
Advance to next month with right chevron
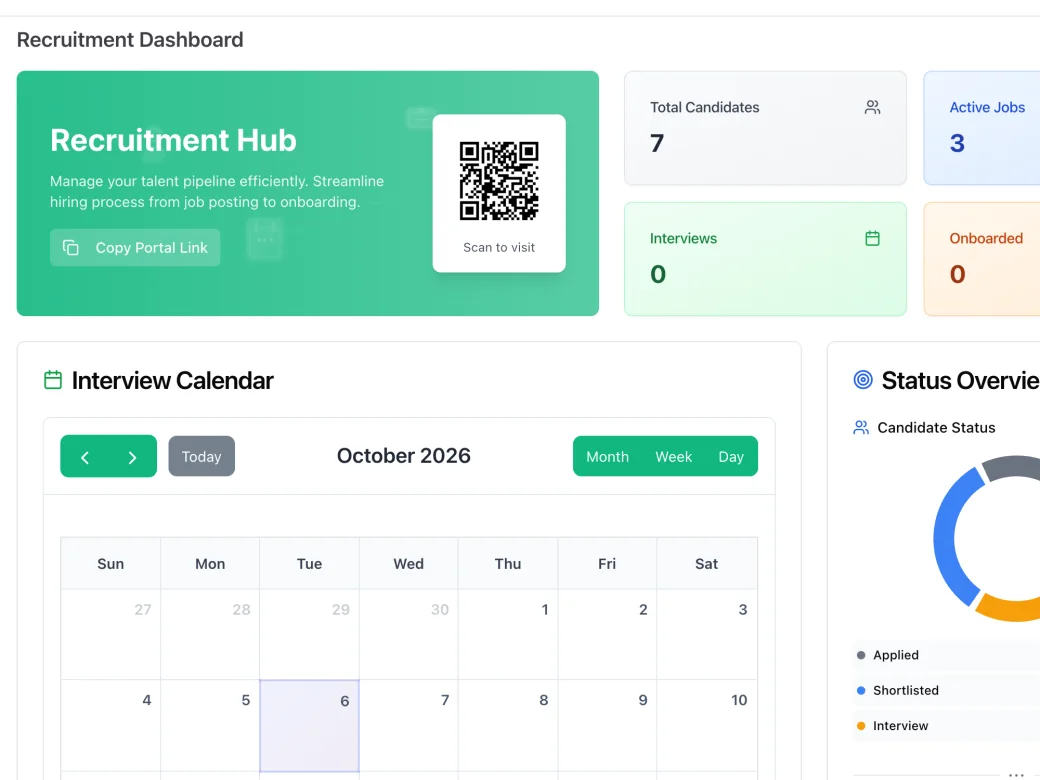(133, 457)
